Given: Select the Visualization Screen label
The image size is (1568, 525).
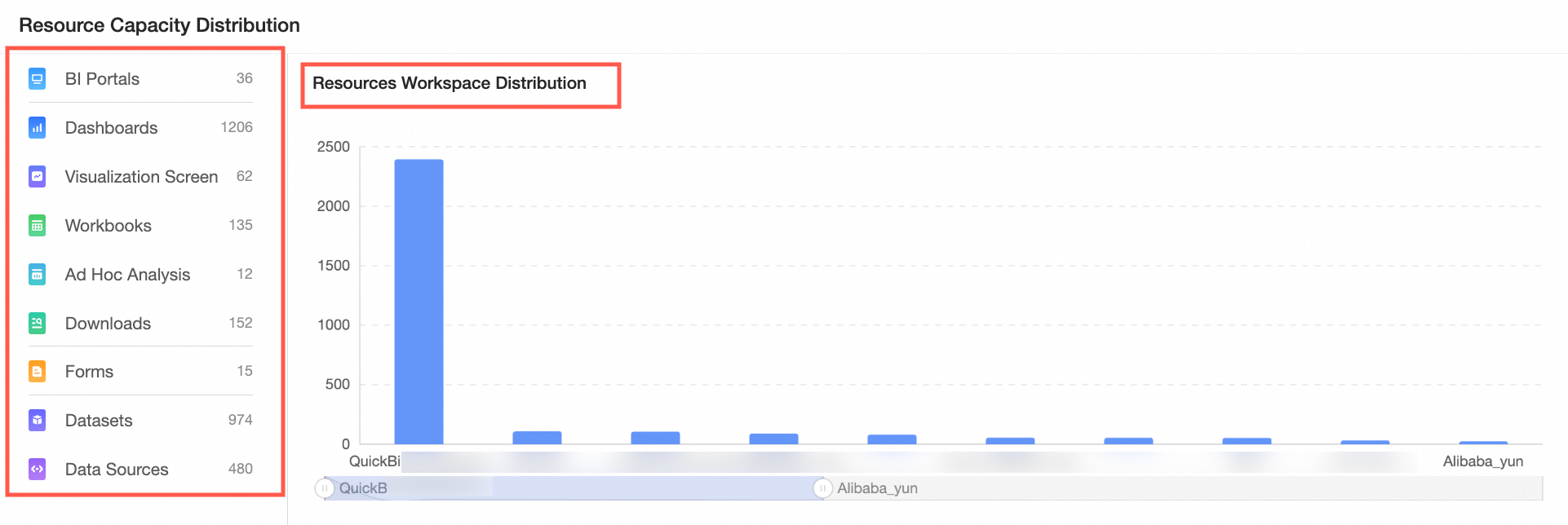Looking at the screenshot, I should 141,177.
